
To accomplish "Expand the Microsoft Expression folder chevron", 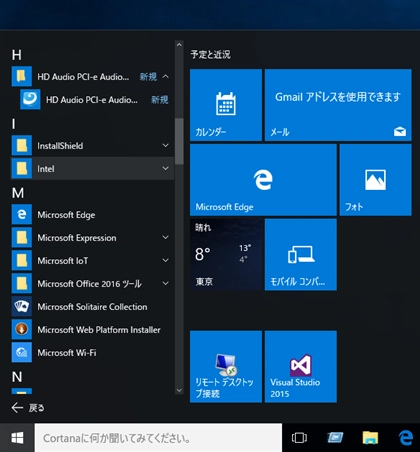I will pos(165,237).
